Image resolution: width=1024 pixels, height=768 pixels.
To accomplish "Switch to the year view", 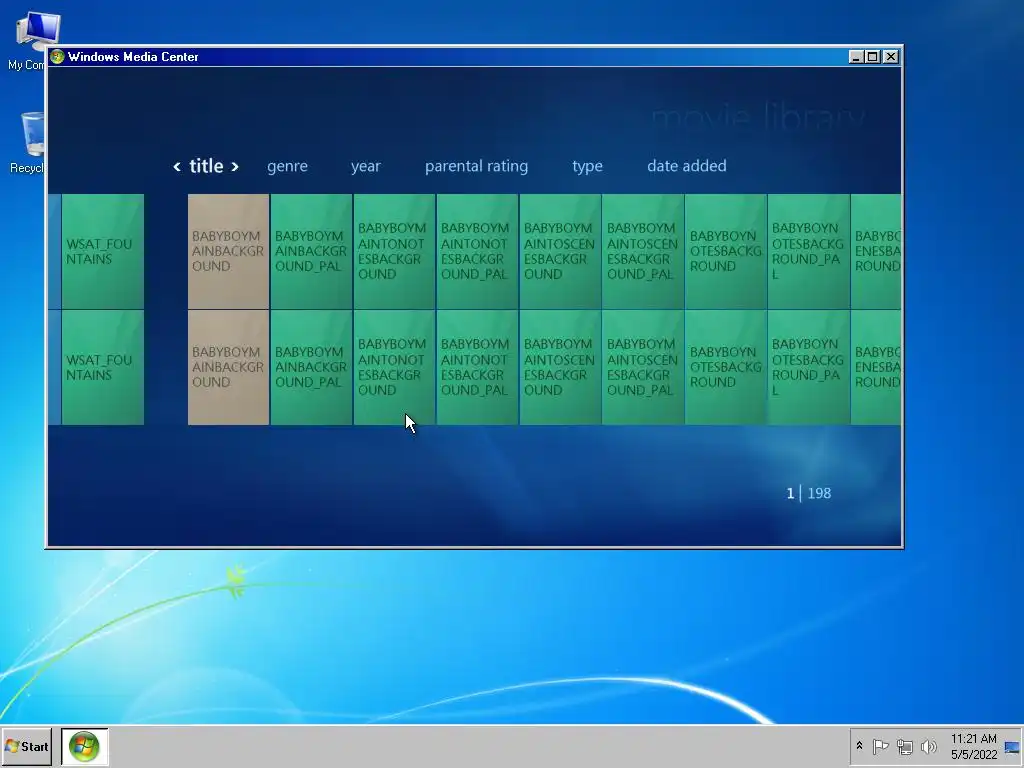I will tap(366, 166).
